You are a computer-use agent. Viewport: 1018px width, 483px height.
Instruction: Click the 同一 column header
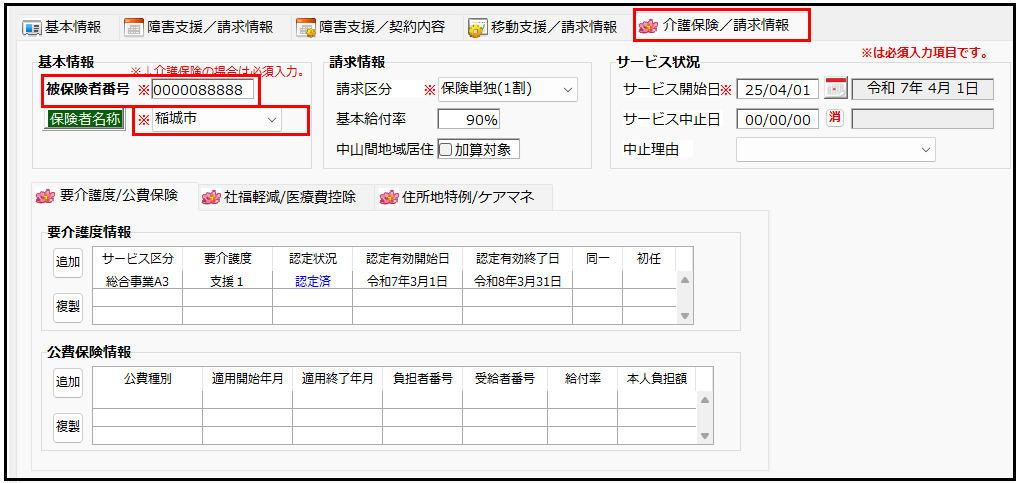(597, 259)
